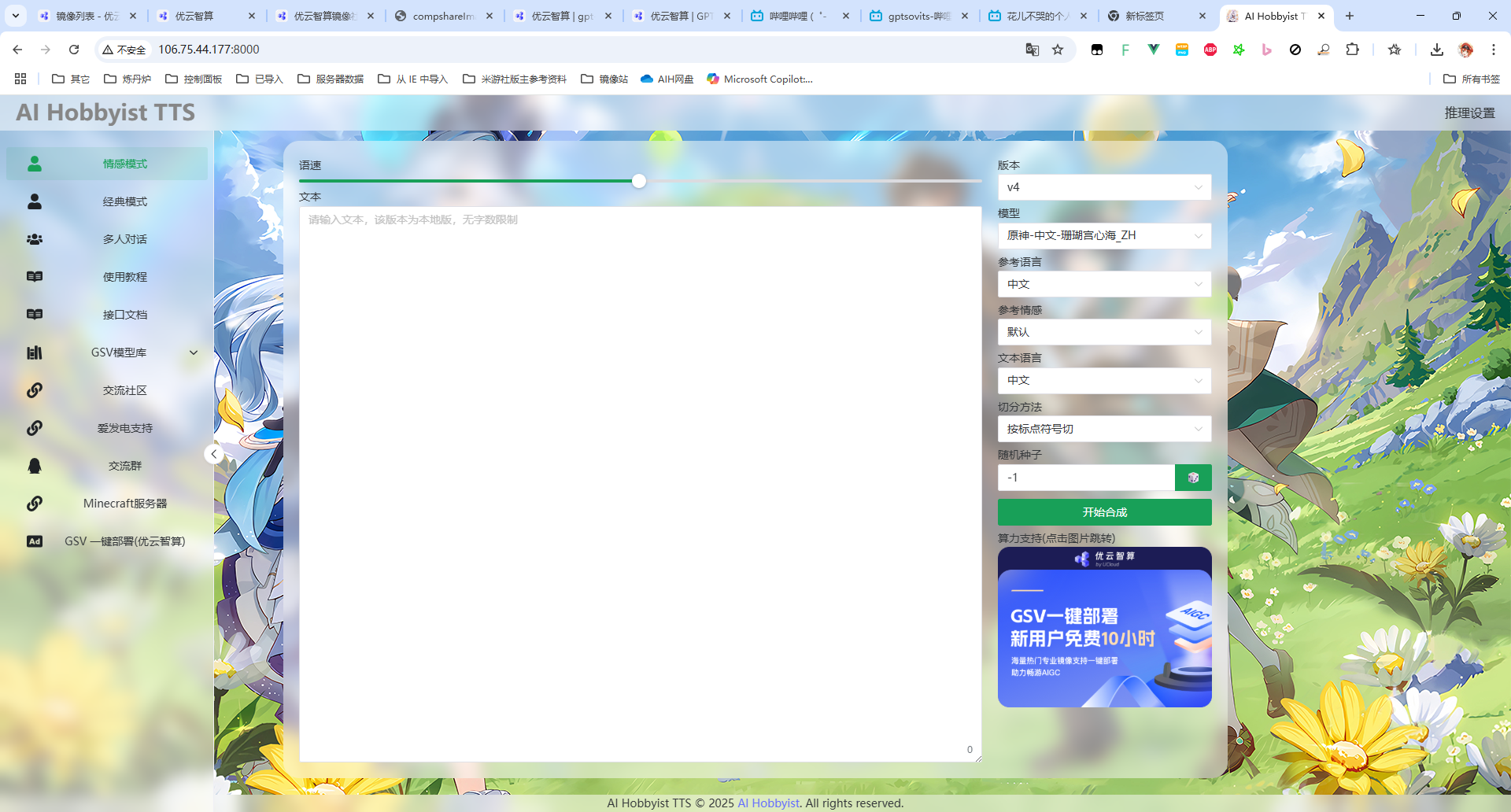Open the Chrome three-dot menu

tap(1494, 50)
